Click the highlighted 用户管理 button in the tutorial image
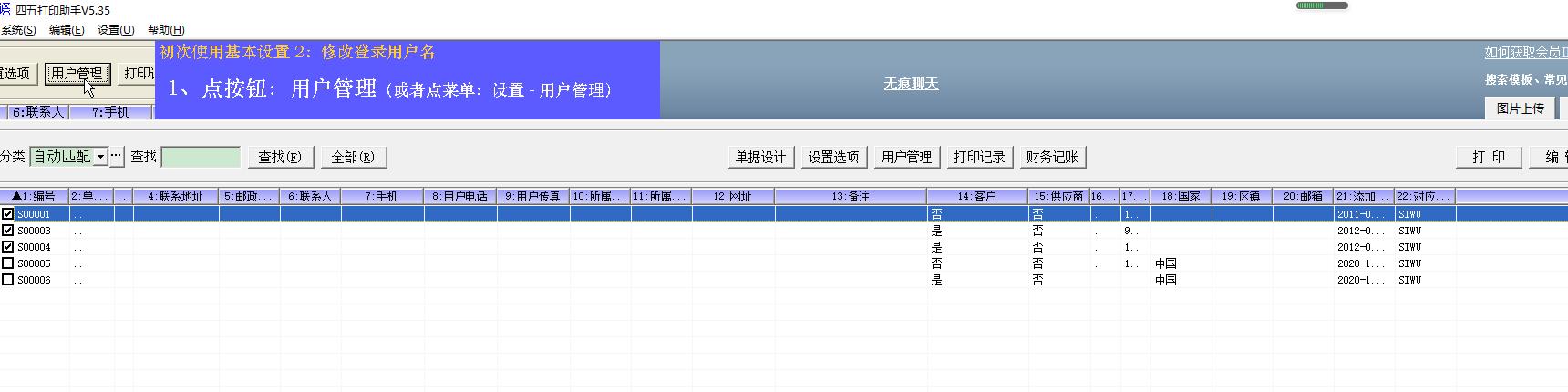 pos(77,74)
